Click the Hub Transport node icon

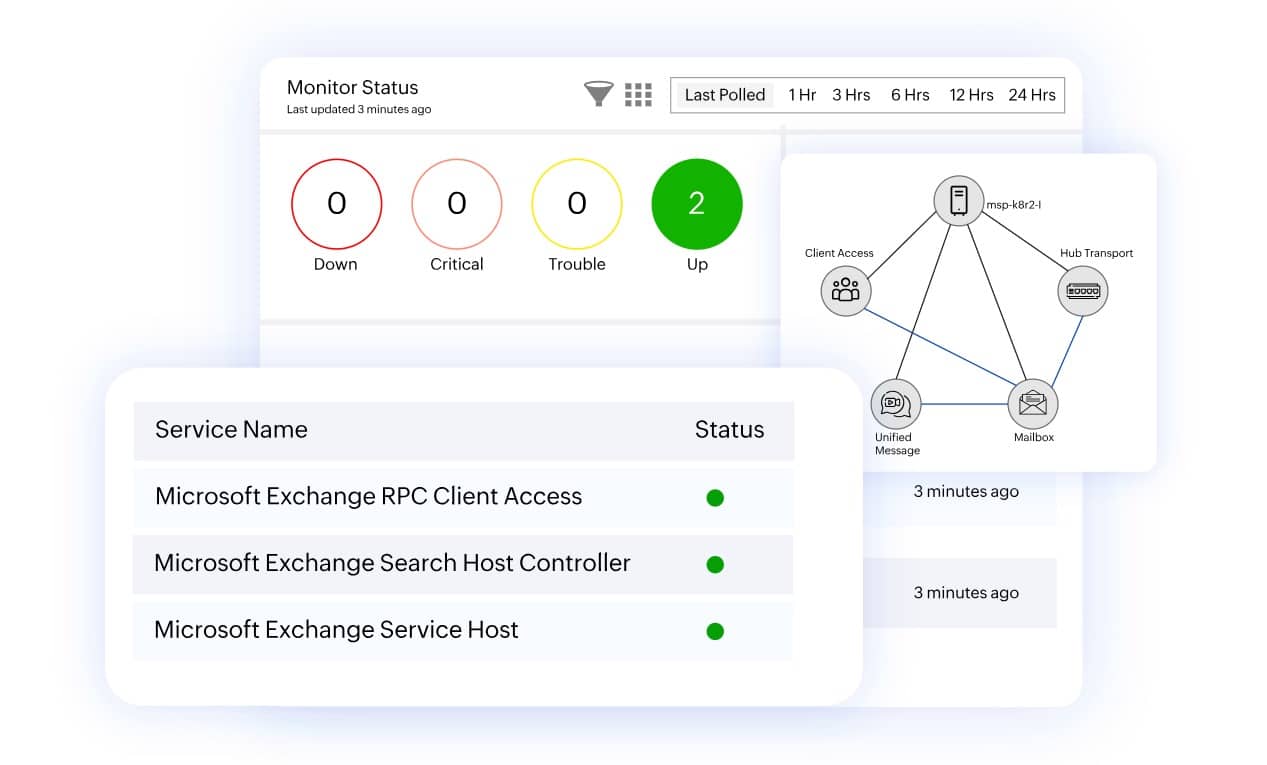pyautogui.click(x=1083, y=291)
